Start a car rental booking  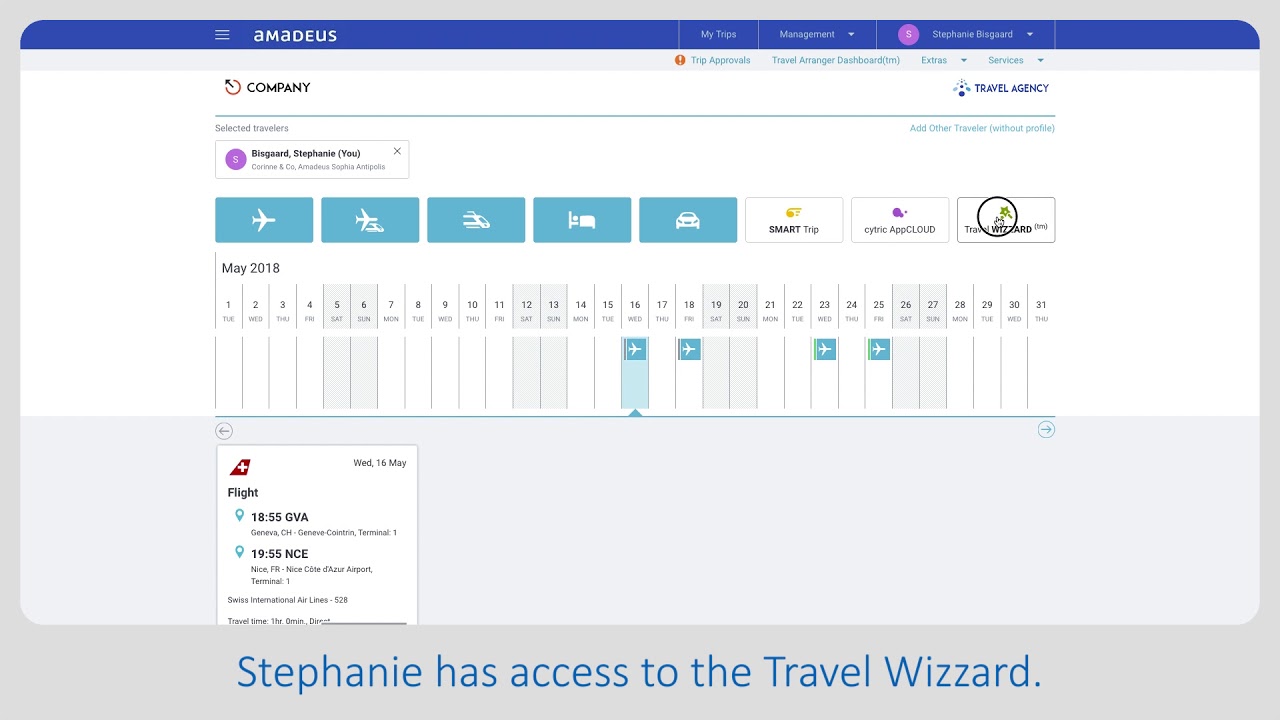pyautogui.click(x=688, y=220)
